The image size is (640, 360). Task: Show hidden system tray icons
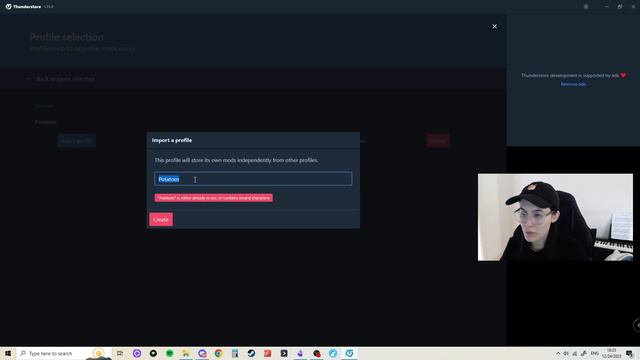pos(558,353)
